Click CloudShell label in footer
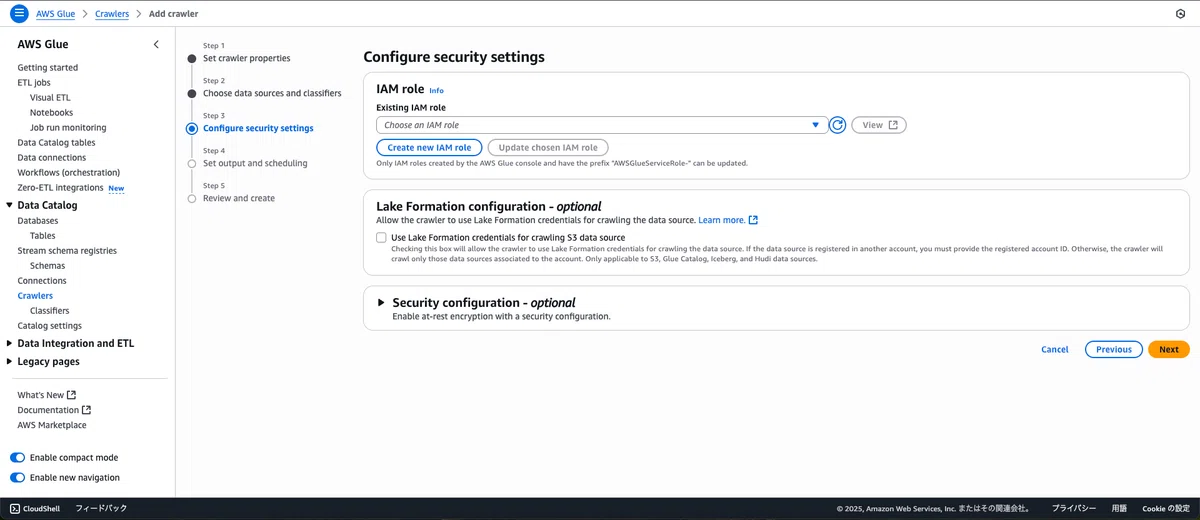Viewport: 1200px width, 520px height. (x=41, y=508)
